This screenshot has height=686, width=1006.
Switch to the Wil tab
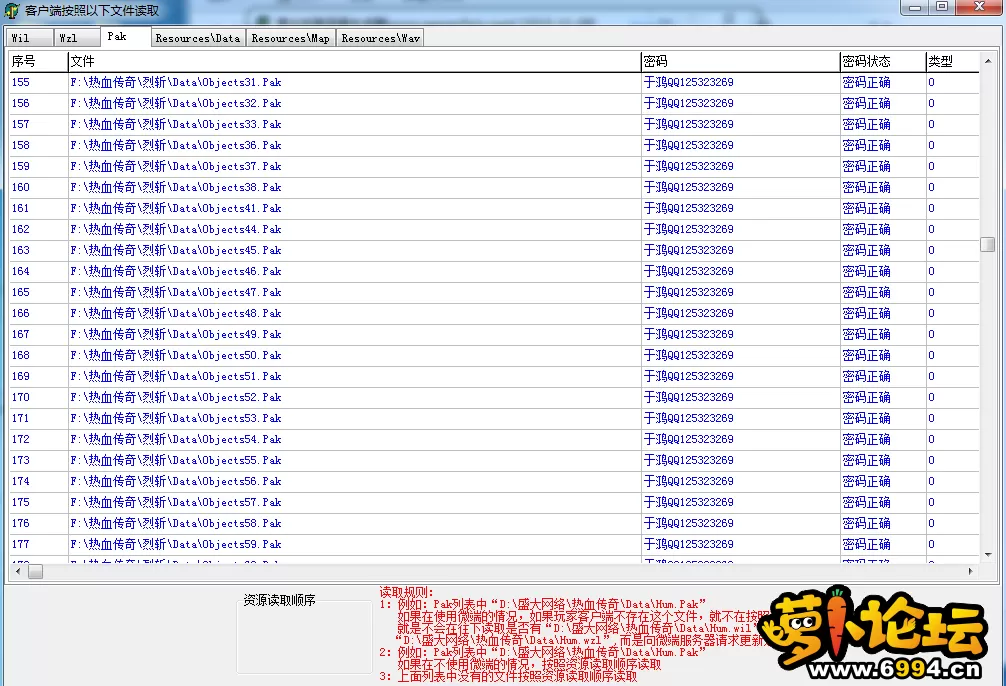coord(29,38)
